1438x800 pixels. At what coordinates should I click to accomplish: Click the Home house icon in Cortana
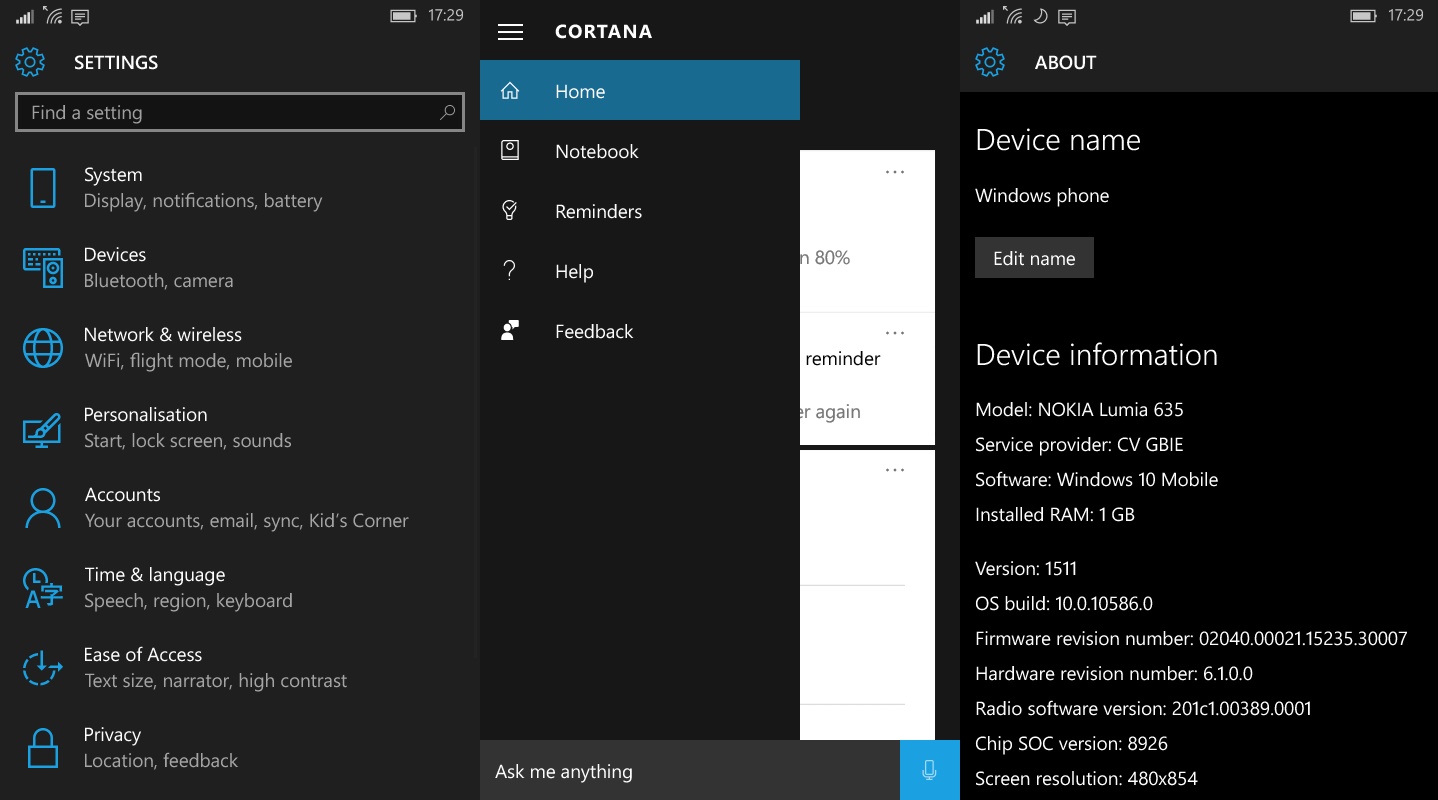(510, 91)
